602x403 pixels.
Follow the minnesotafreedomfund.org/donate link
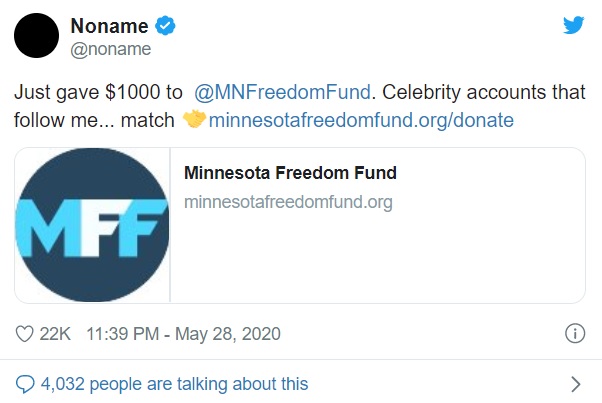[x=361, y=121]
